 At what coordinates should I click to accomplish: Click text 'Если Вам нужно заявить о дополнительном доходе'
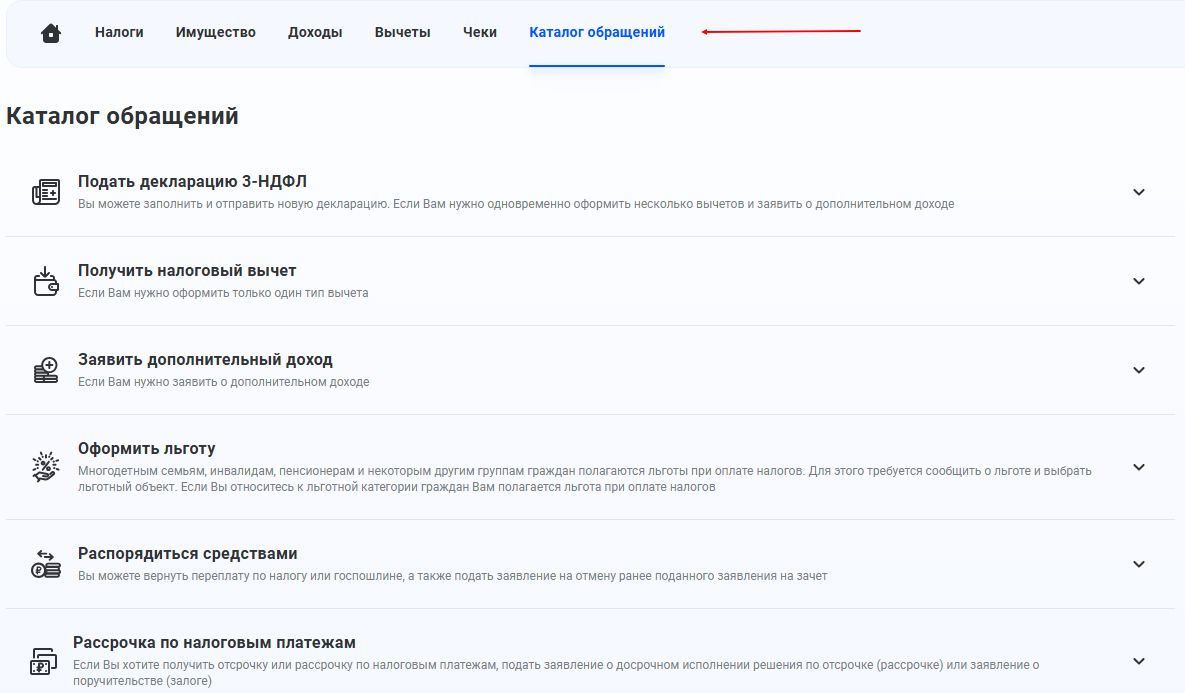pos(224,382)
